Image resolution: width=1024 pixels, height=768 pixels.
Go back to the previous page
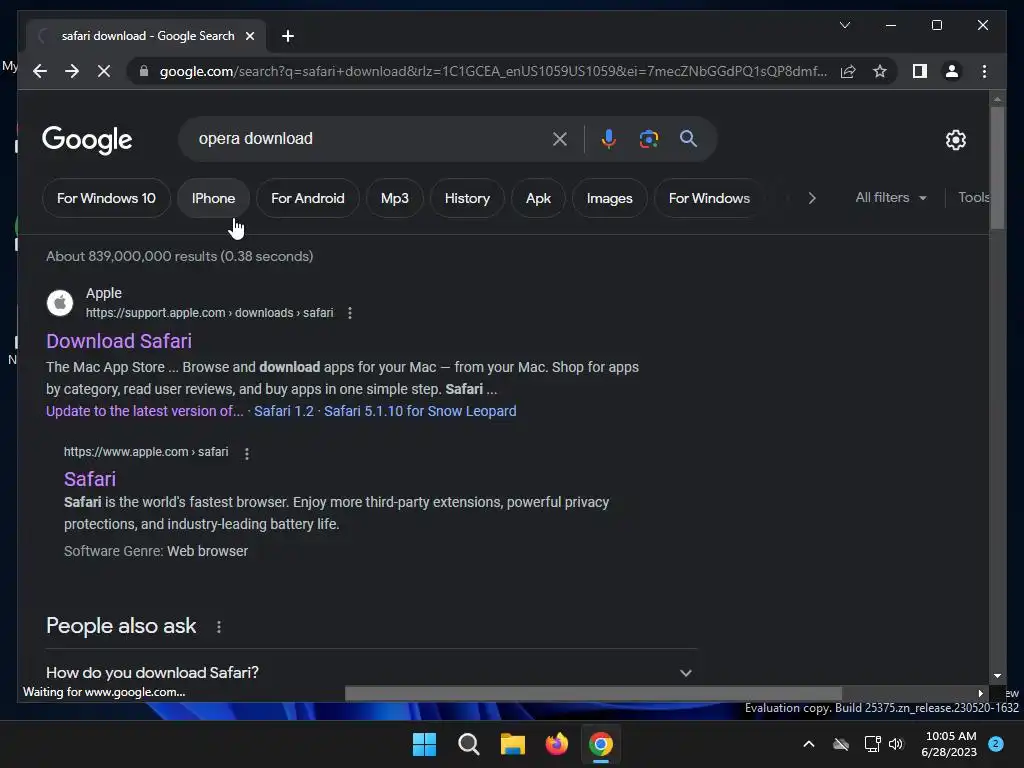[40, 71]
